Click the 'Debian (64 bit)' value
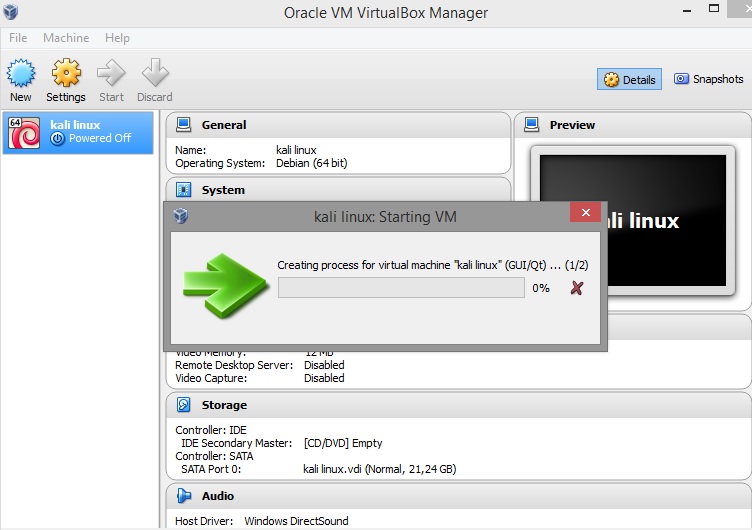The width and height of the screenshot is (752, 530). [312, 163]
